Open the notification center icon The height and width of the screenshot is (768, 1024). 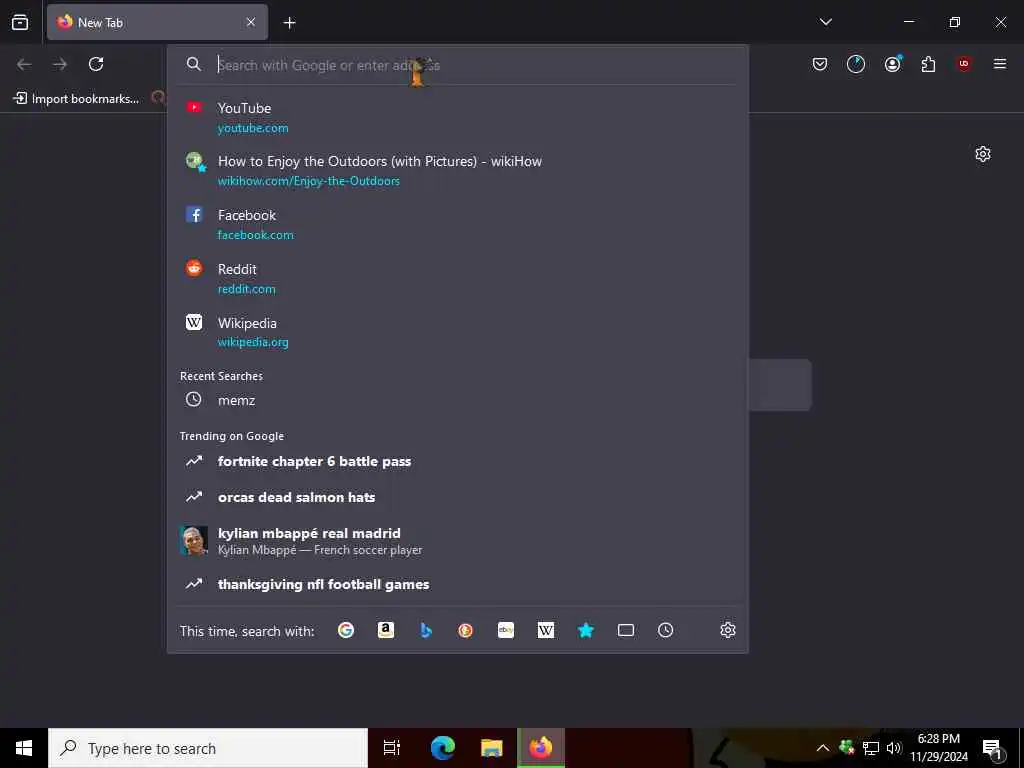[x=992, y=749]
